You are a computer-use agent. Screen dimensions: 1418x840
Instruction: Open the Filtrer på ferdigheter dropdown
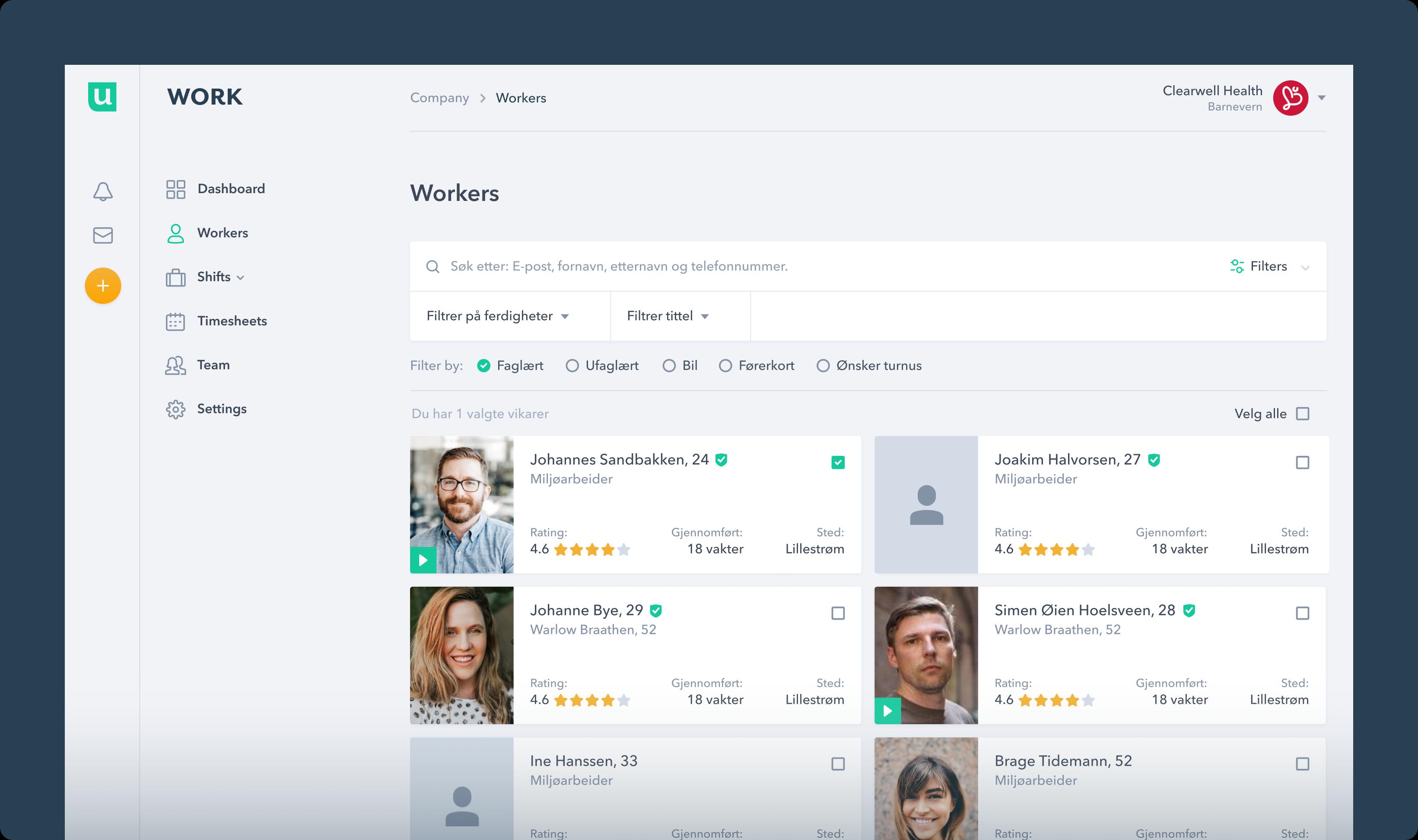(x=497, y=316)
